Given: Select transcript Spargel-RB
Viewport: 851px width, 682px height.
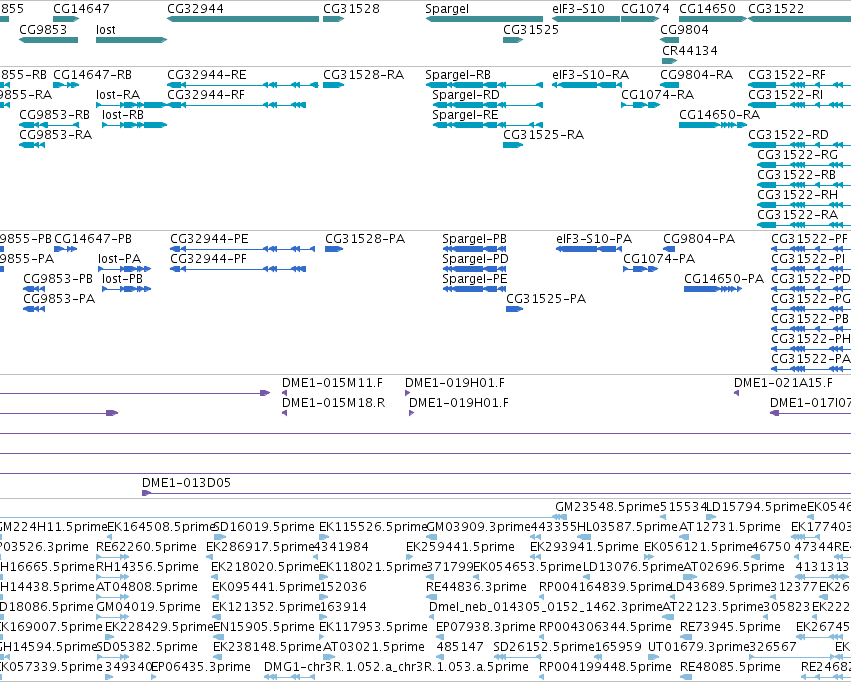Looking at the screenshot, I should click(x=458, y=74).
